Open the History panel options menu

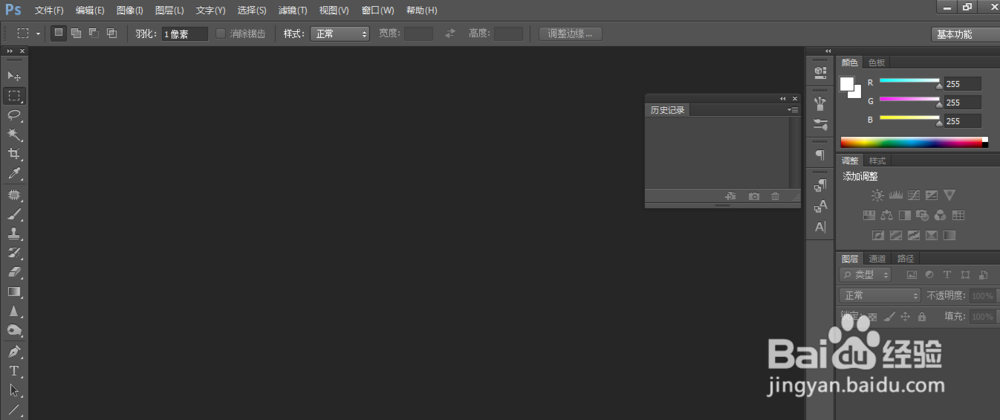pos(793,110)
